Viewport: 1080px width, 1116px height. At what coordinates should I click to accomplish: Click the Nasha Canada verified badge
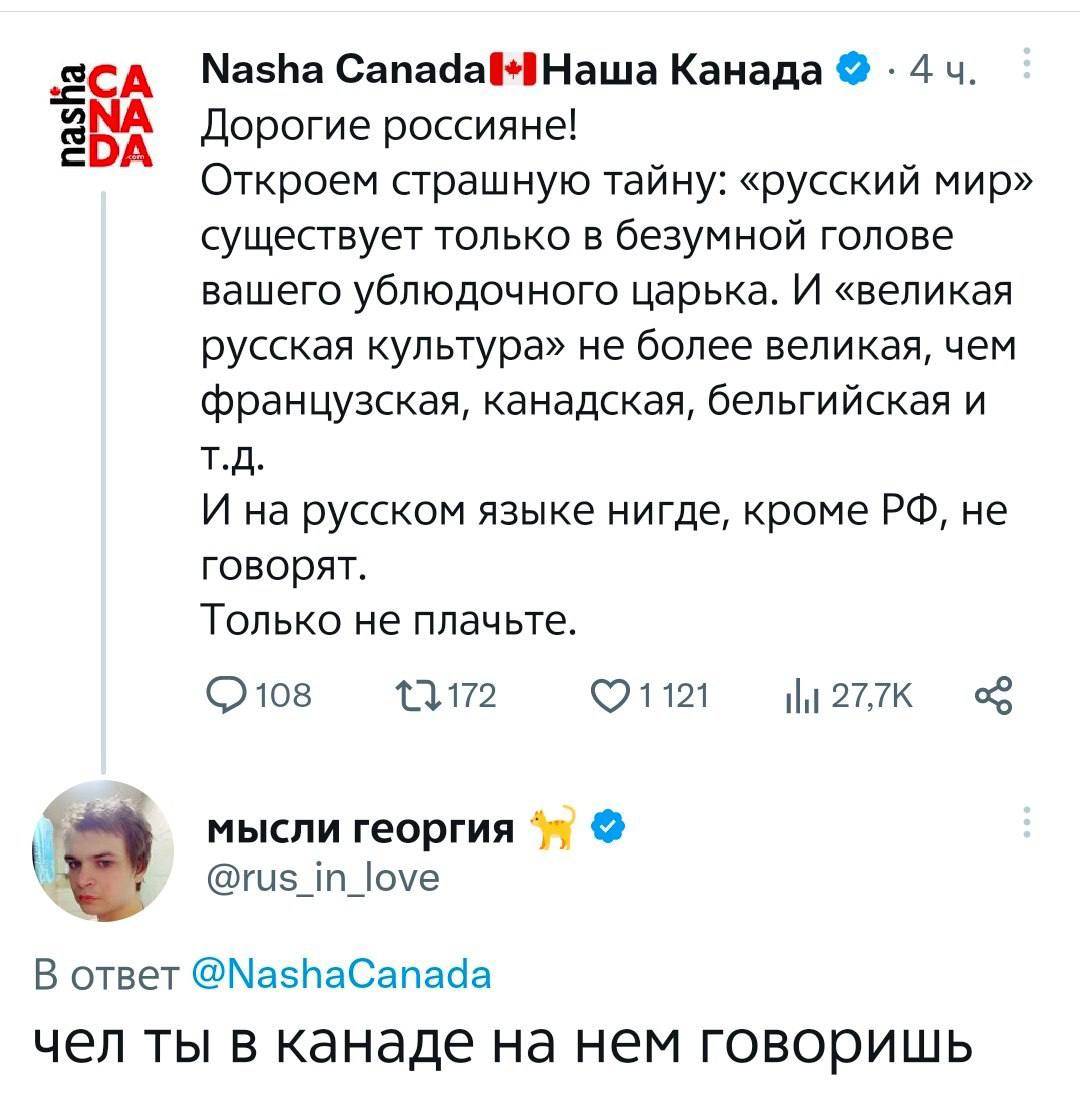pyautogui.click(x=851, y=72)
